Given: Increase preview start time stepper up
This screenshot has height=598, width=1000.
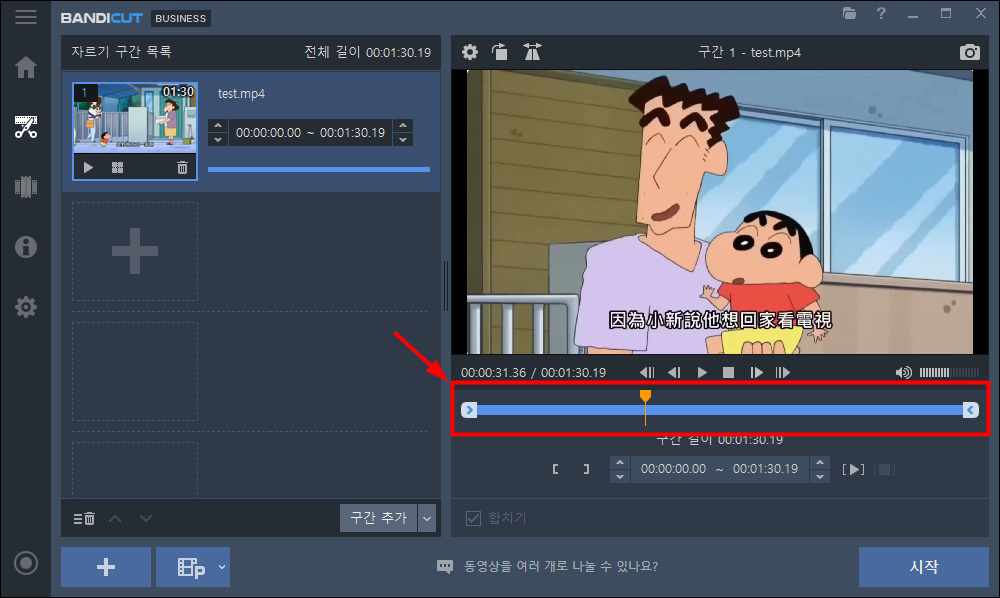Looking at the screenshot, I should tap(620, 463).
